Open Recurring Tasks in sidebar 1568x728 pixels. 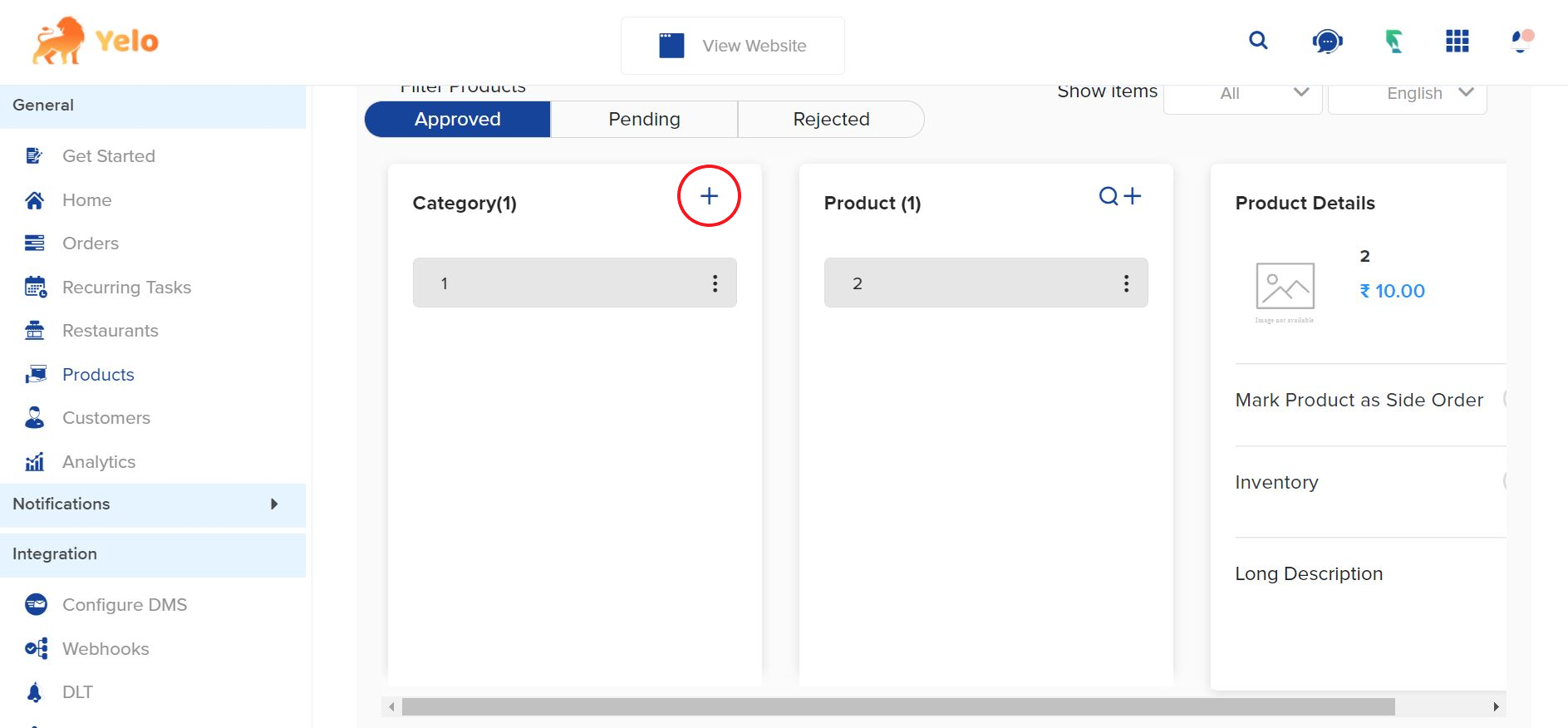[126, 287]
